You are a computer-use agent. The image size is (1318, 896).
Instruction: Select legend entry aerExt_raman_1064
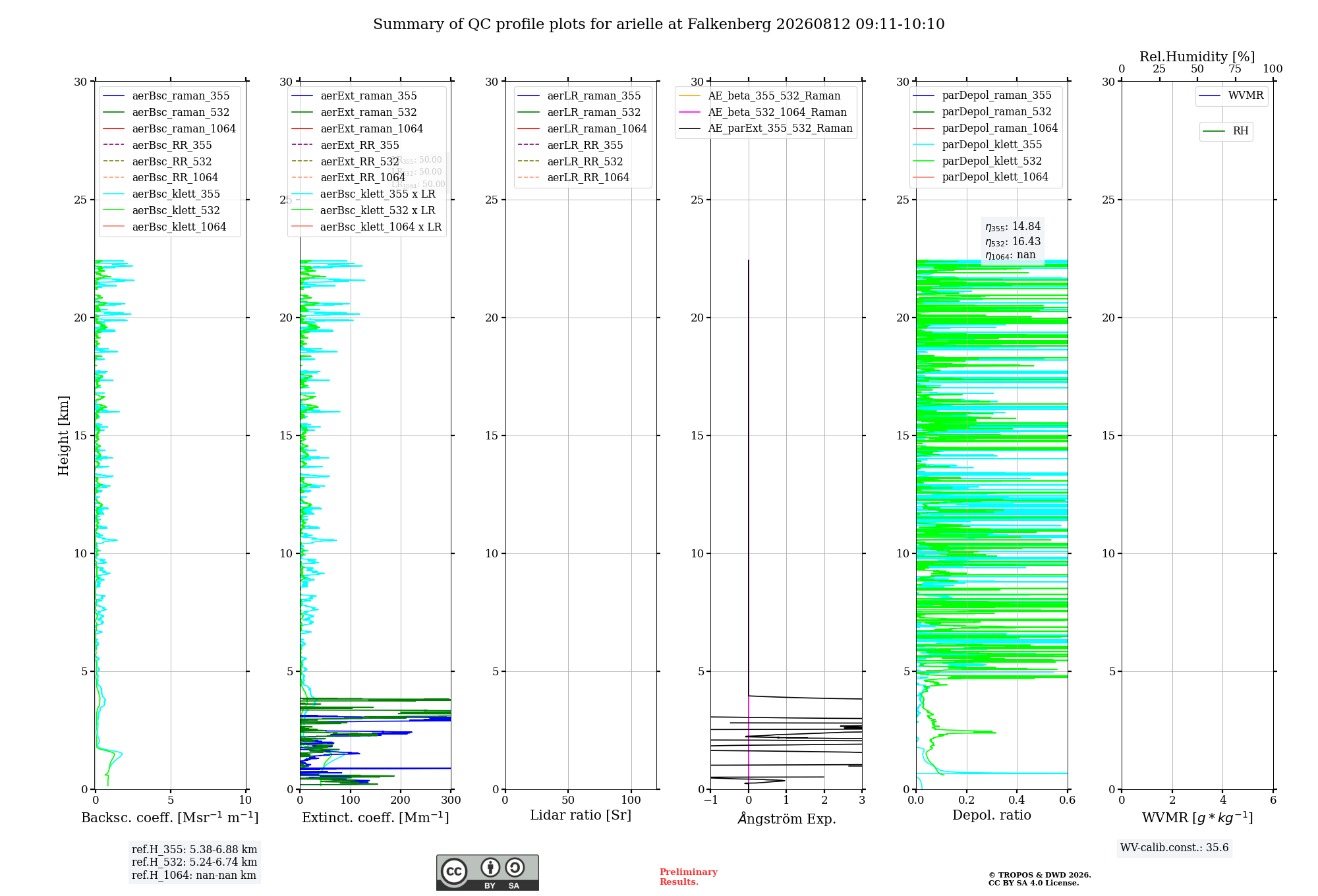[357, 129]
